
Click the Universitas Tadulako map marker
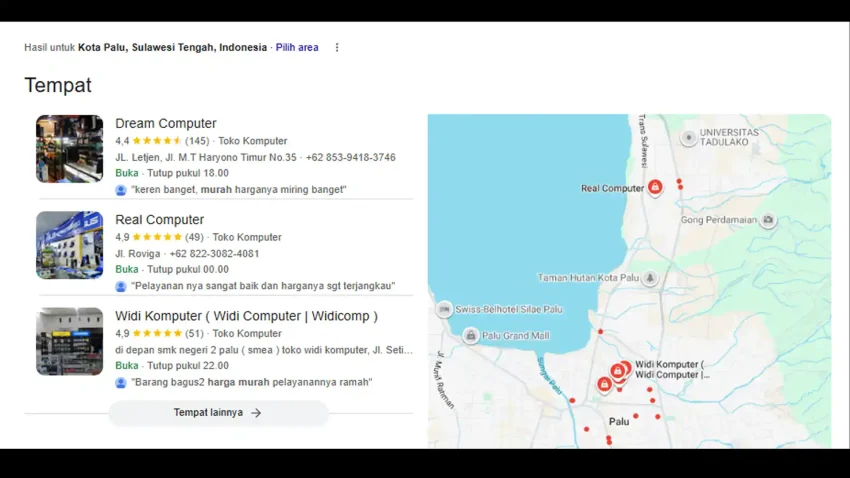click(x=688, y=138)
